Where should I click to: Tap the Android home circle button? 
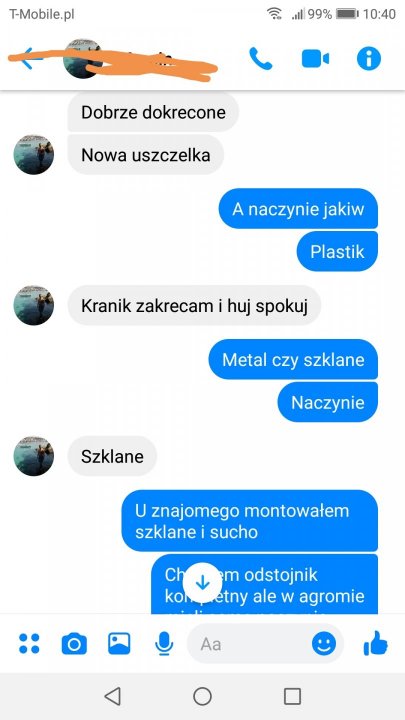click(202, 696)
